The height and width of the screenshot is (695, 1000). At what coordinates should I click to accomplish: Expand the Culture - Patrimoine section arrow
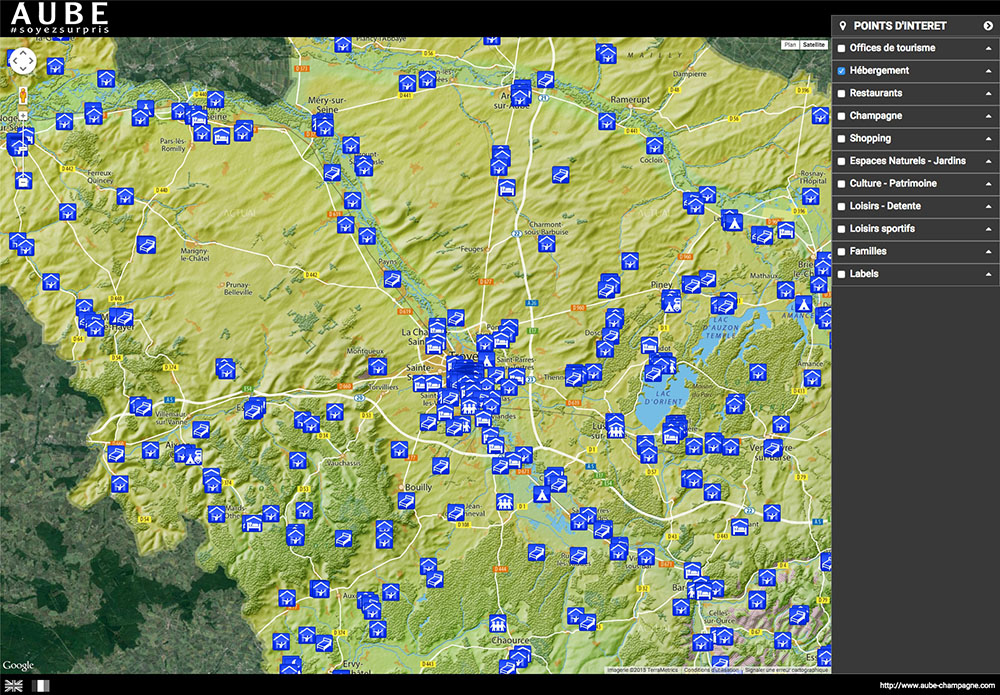click(x=988, y=184)
